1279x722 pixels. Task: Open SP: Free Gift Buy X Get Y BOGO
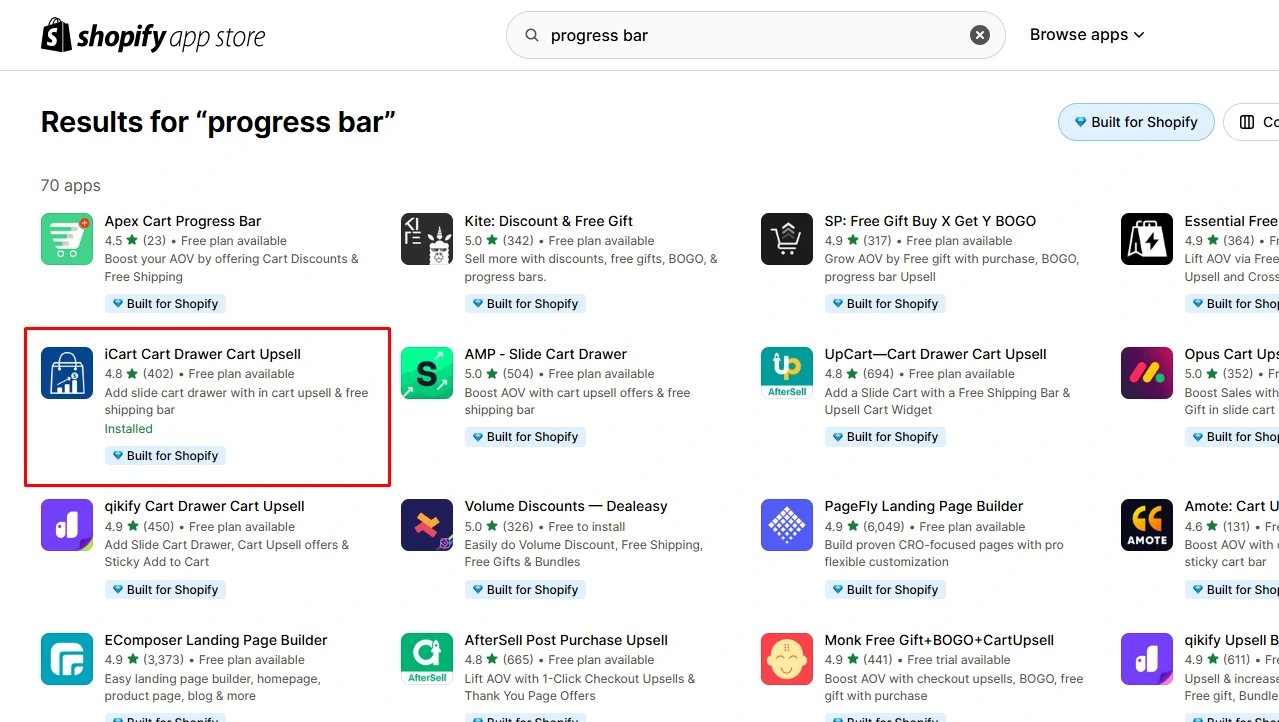(930, 221)
